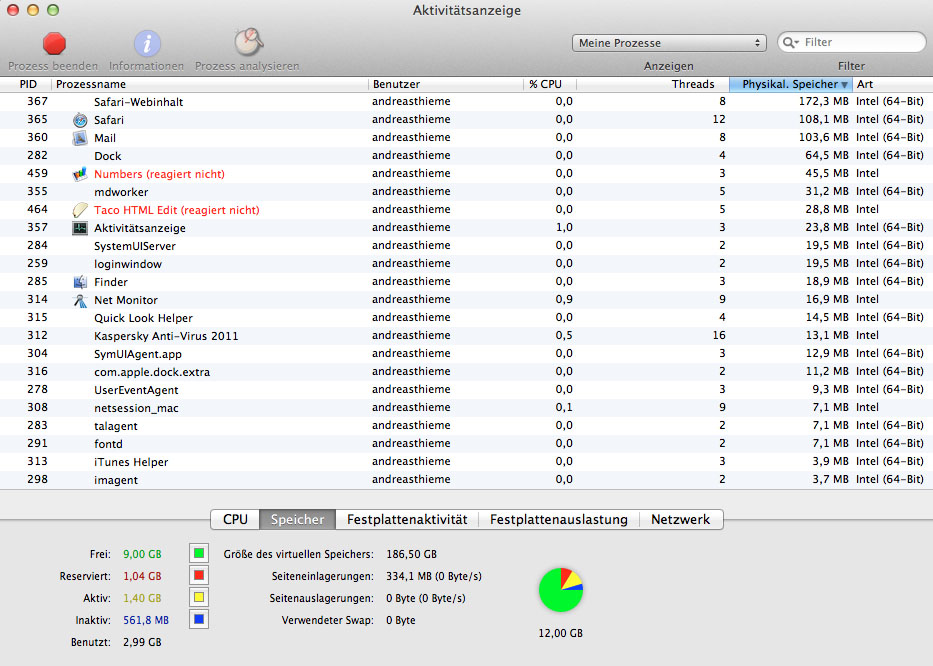
Task: Click the Taco HTML Edit icon
Action: [80, 210]
